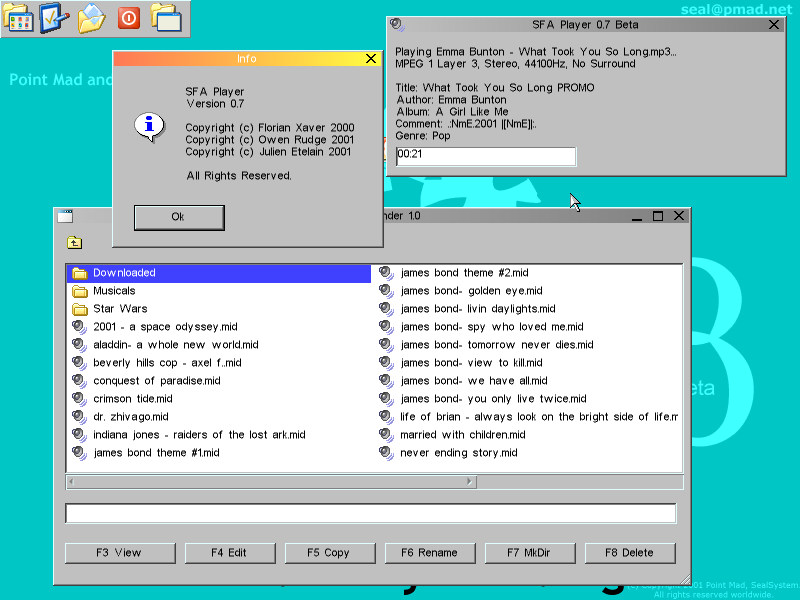Select the Downloaded folder
The height and width of the screenshot is (600, 800).
click(124, 273)
